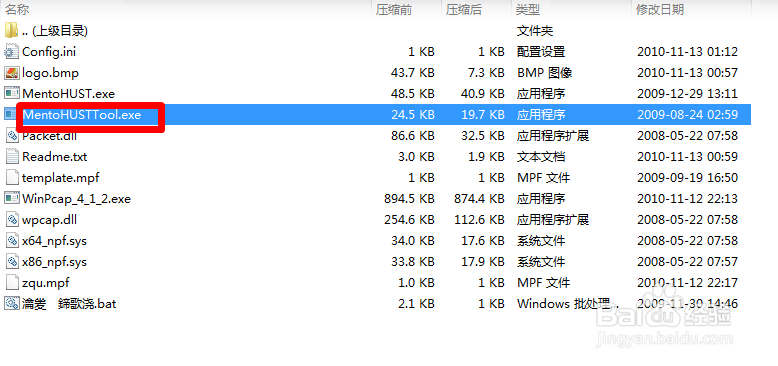Click the 2010-11-13 00:59 date cell
The width and height of the screenshot is (778, 366).
(x=687, y=157)
